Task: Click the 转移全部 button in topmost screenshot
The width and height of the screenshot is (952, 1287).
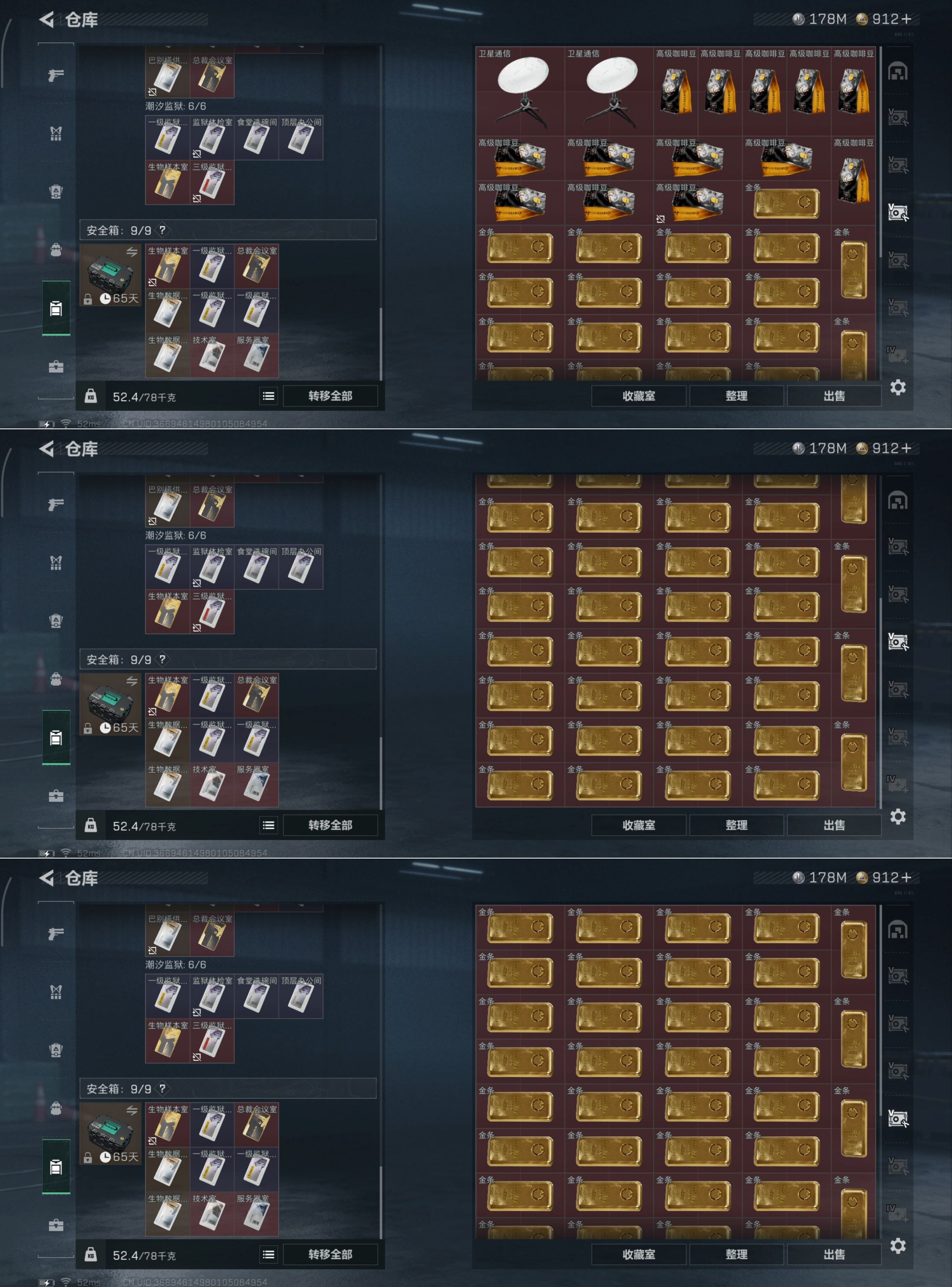Action: point(330,396)
